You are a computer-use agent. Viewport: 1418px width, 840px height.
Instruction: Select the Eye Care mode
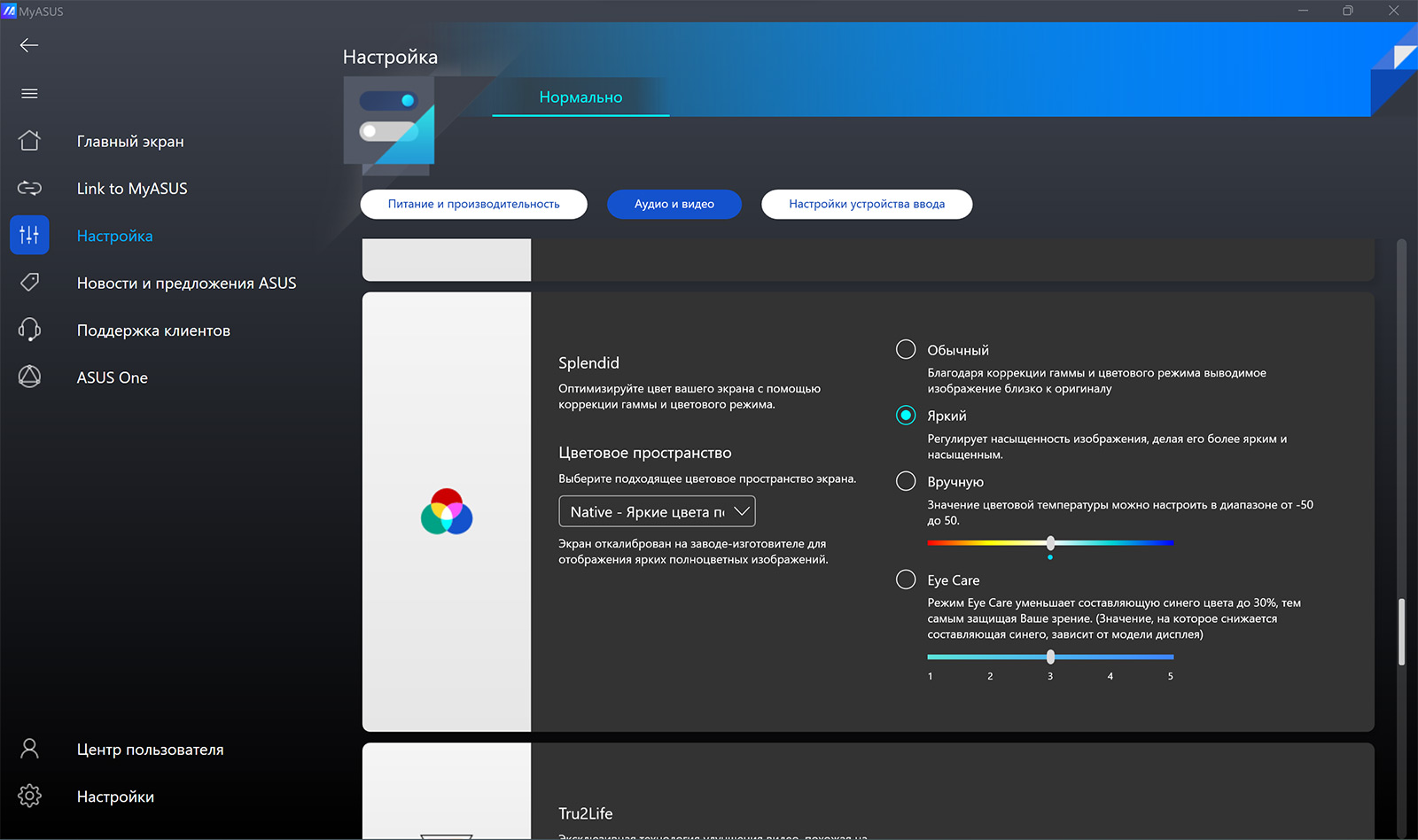(x=906, y=579)
